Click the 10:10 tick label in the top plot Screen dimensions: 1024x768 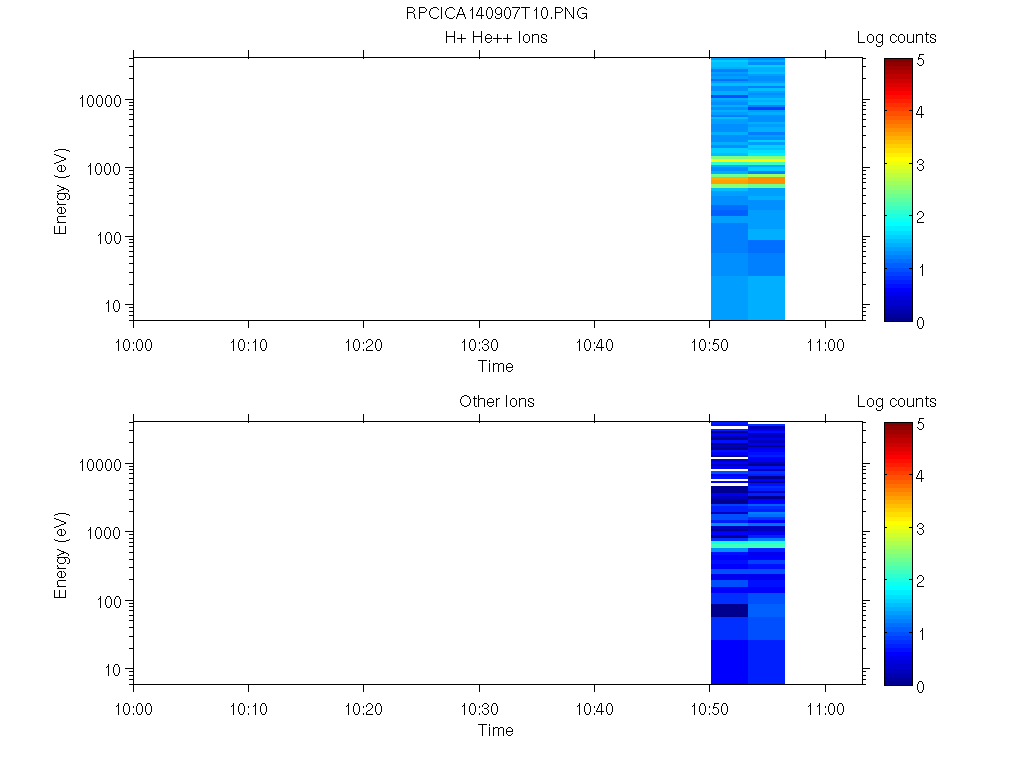pos(248,345)
